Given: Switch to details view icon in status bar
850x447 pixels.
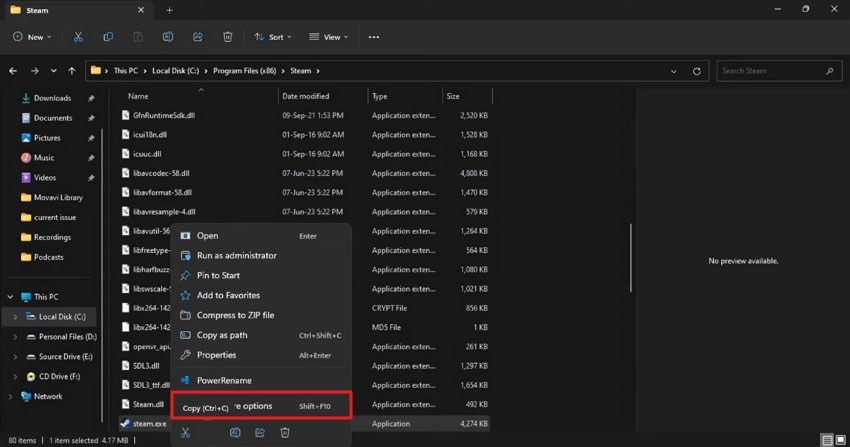Looking at the screenshot, I should [827, 440].
